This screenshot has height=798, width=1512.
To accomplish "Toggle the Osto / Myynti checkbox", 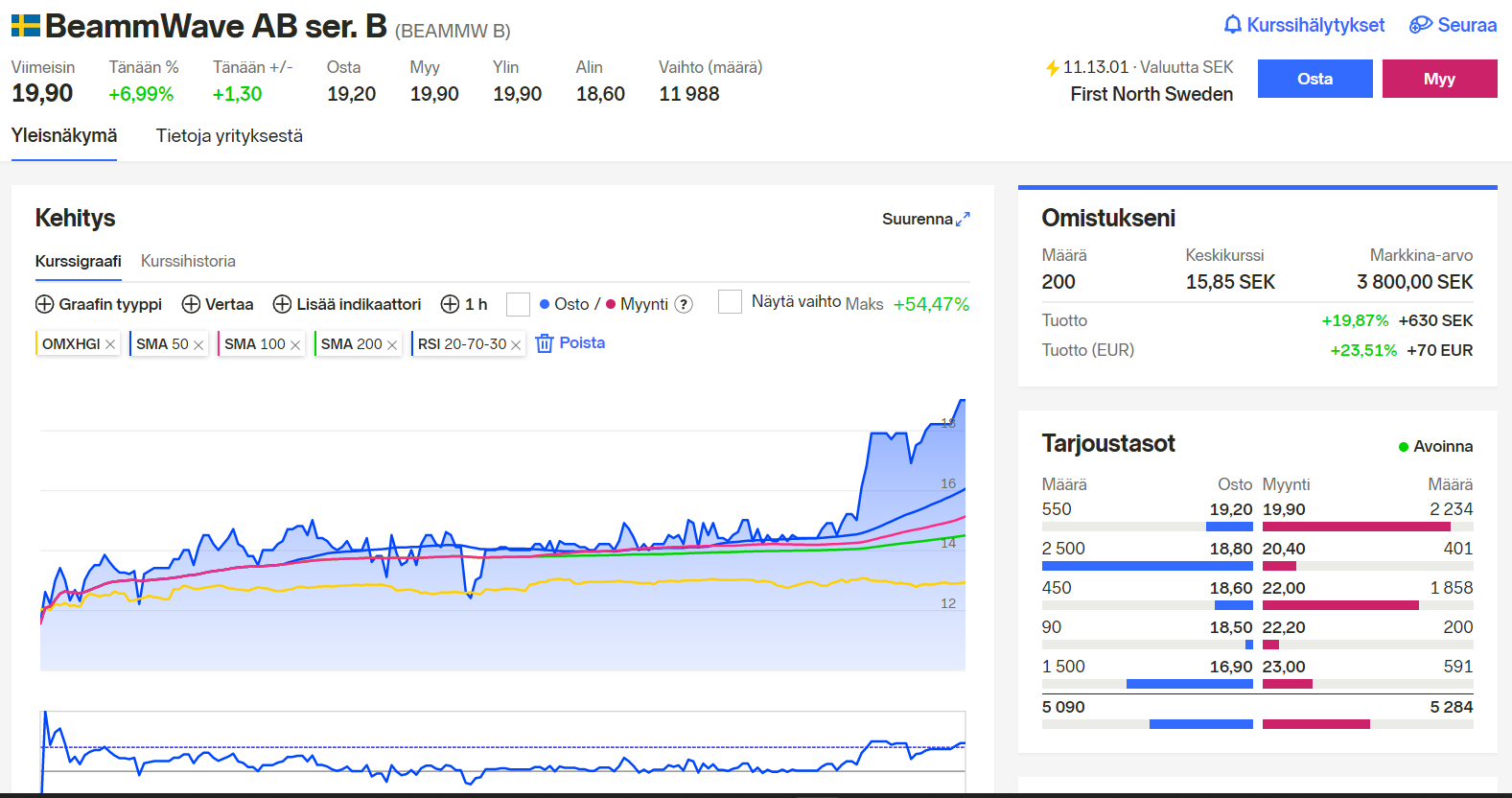I will point(518,304).
